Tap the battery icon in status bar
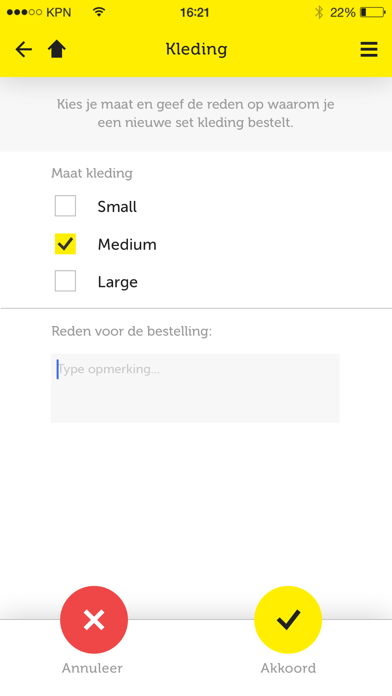This screenshot has height=696, width=392. pos(372,12)
